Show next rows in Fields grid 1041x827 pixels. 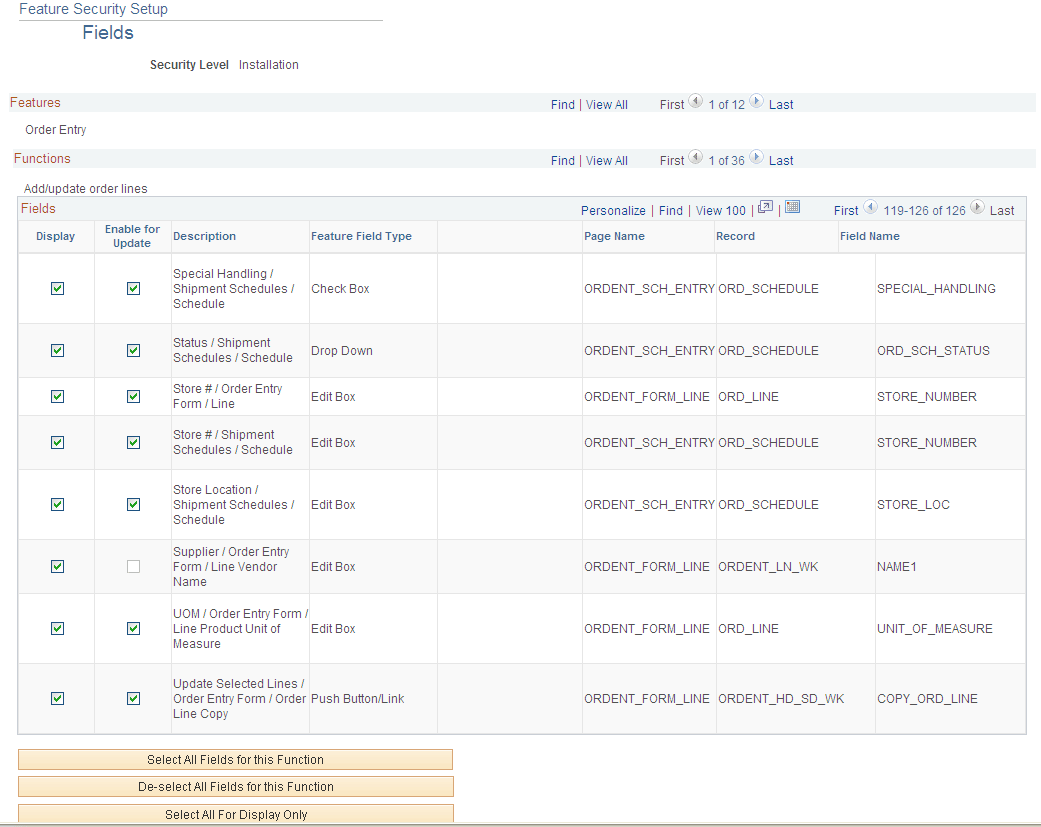coord(977,207)
